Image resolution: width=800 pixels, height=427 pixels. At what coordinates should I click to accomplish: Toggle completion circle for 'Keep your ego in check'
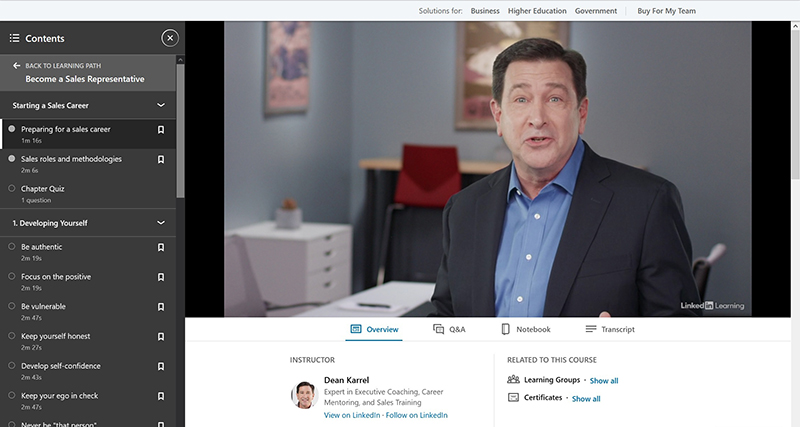(12, 395)
